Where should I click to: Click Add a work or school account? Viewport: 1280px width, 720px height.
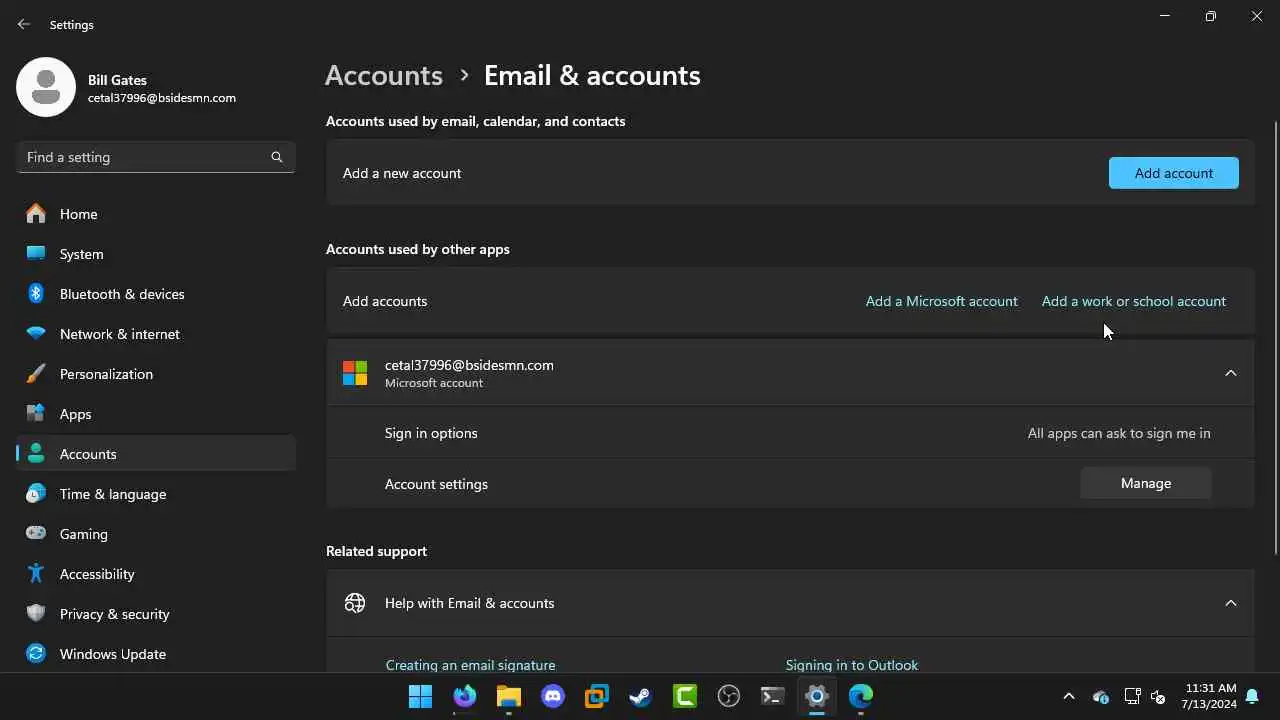(x=1134, y=301)
